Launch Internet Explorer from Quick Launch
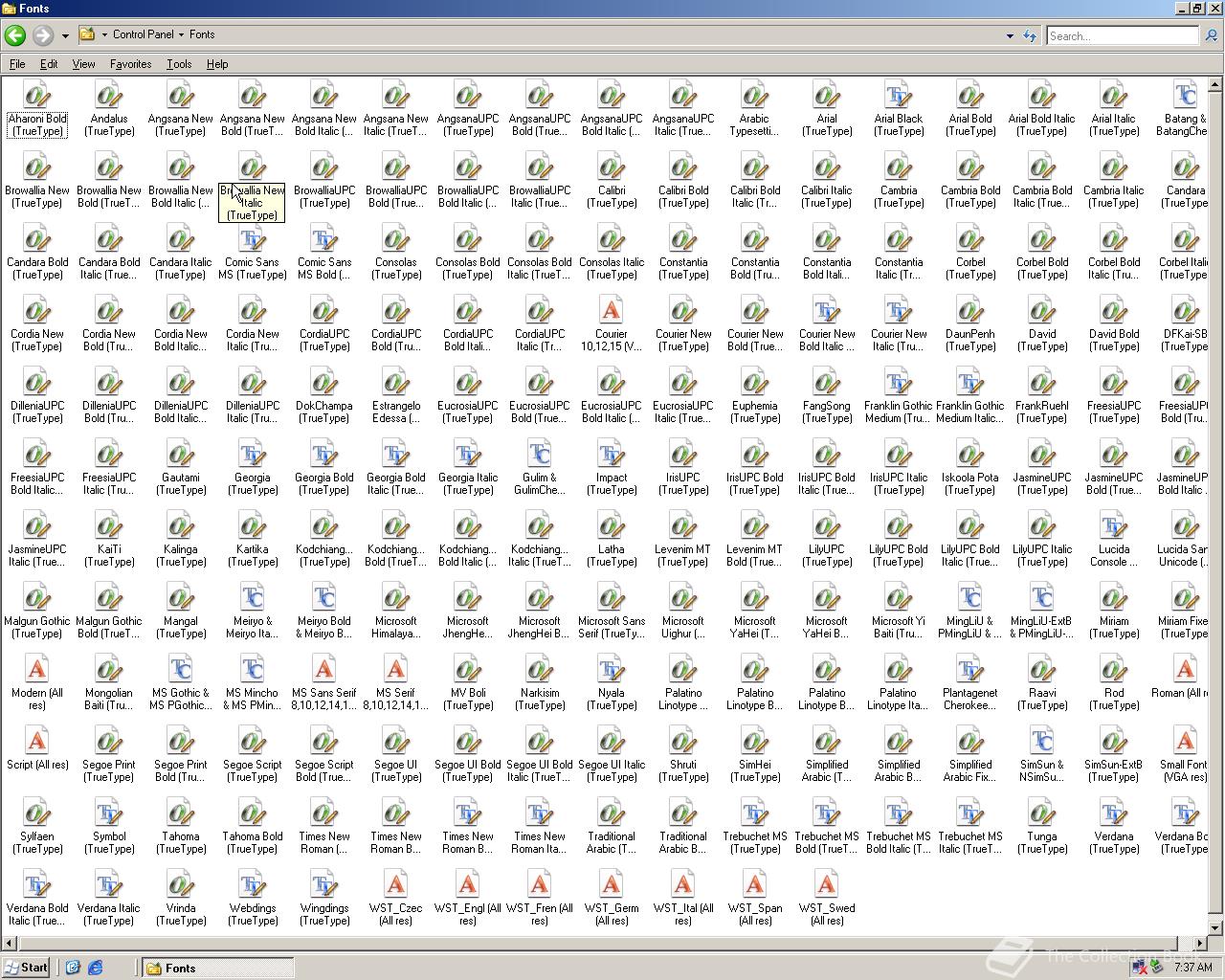 [x=95, y=968]
